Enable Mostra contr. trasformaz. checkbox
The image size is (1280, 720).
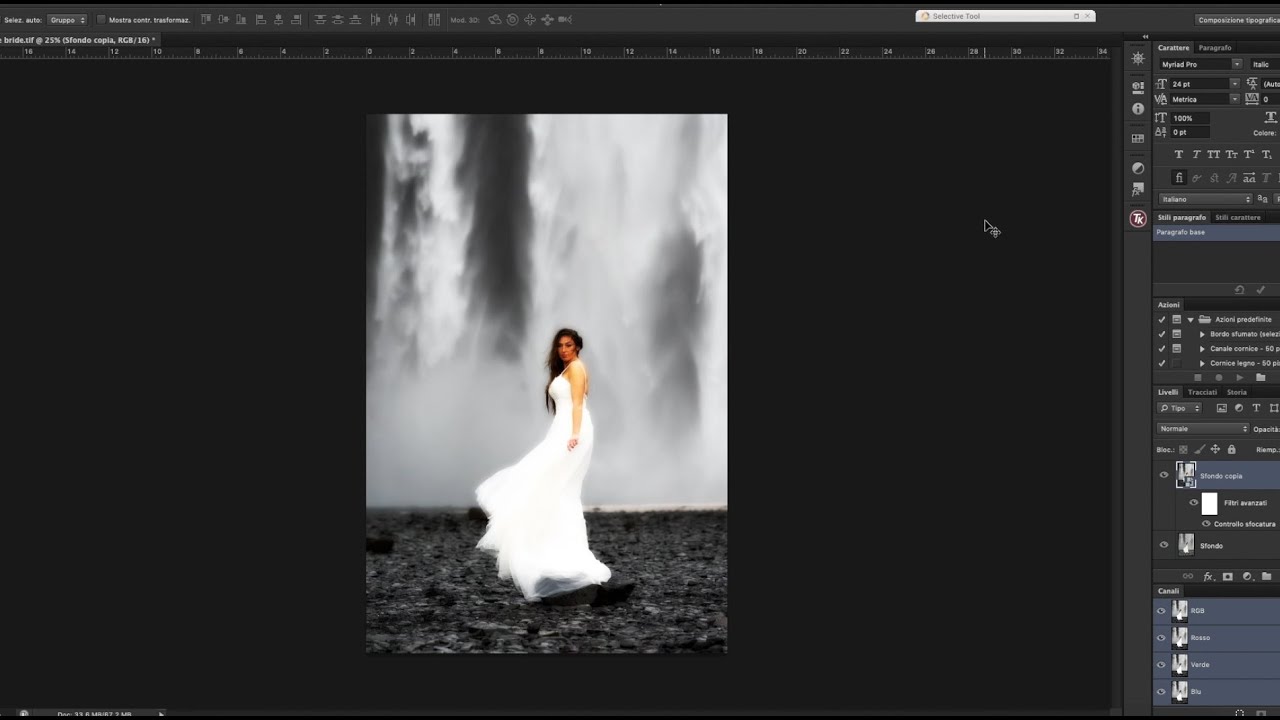tap(101, 19)
